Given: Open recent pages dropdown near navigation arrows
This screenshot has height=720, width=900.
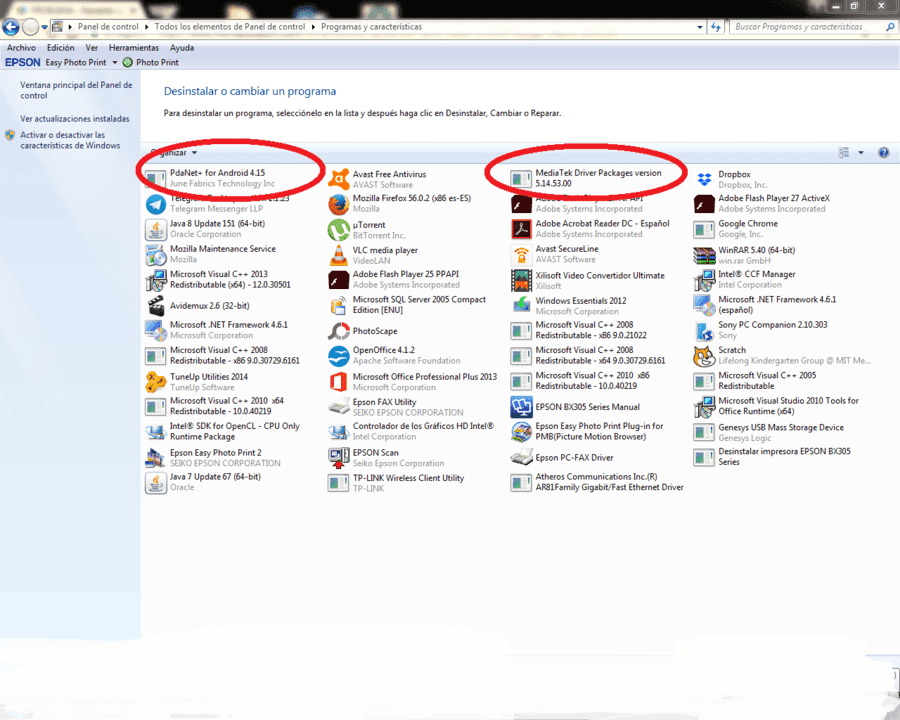Looking at the screenshot, I should click(x=44, y=27).
